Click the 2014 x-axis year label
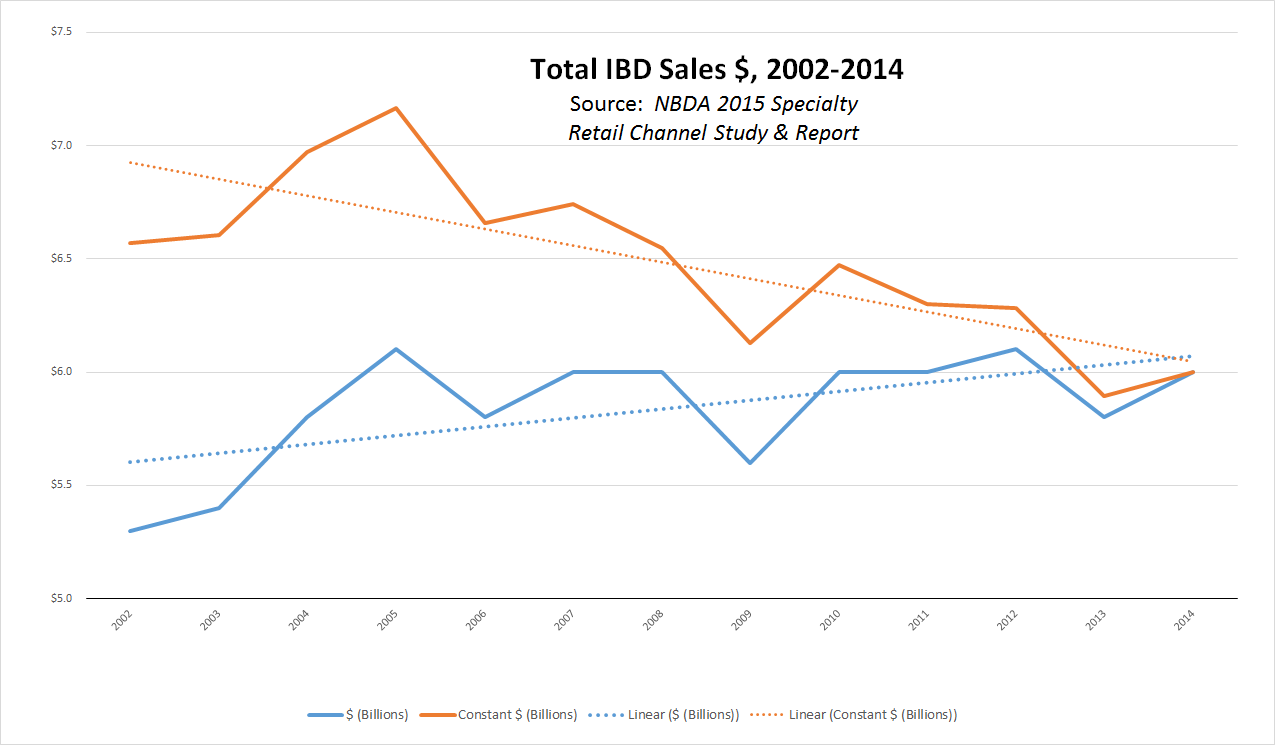This screenshot has width=1275, height=745. click(x=1185, y=622)
